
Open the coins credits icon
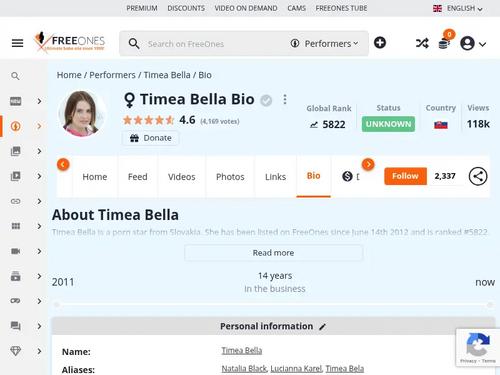444,44
